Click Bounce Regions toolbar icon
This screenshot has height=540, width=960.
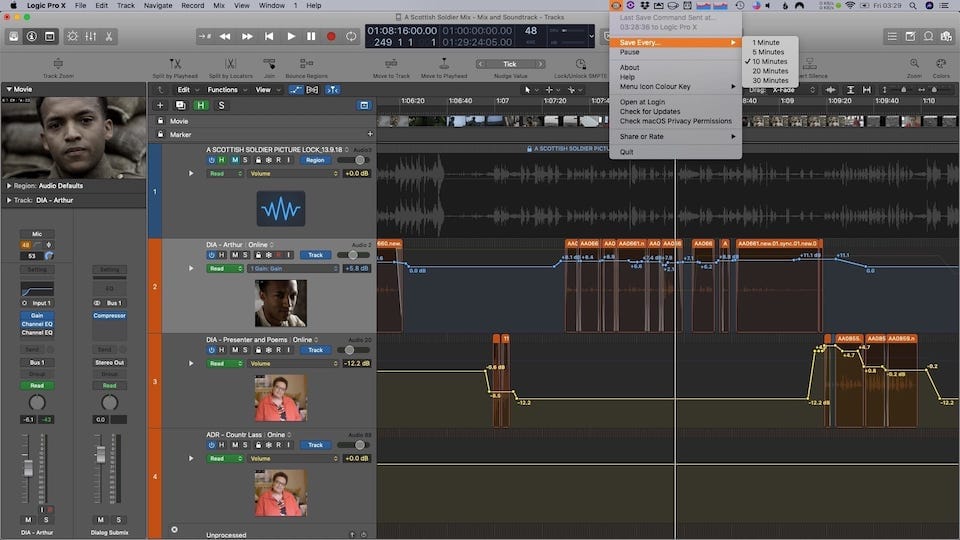(x=307, y=63)
